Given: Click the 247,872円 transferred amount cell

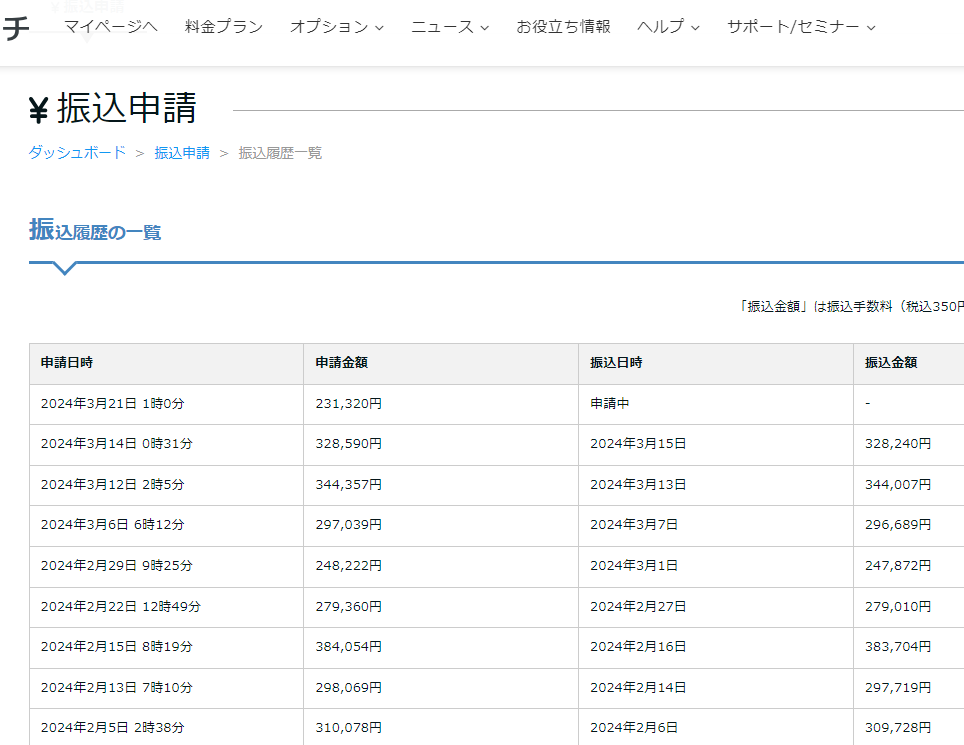Looking at the screenshot, I should (909, 566).
